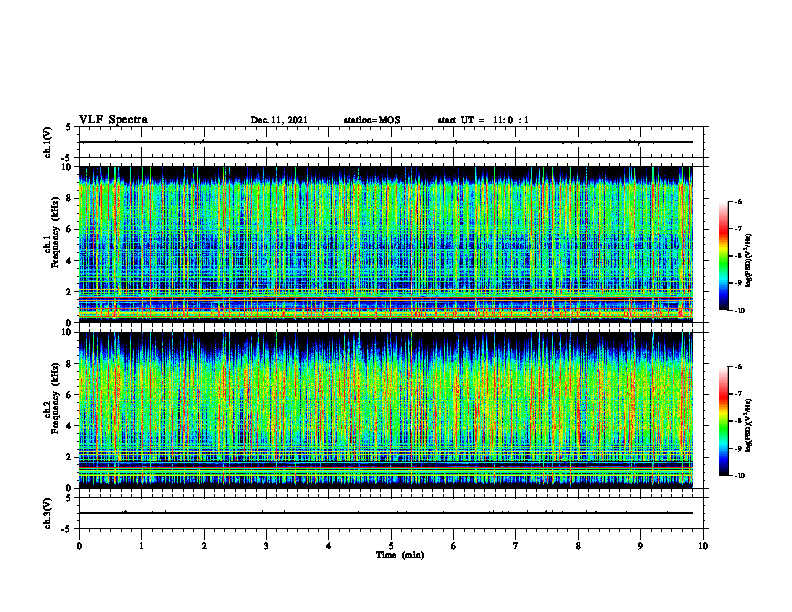792x612 pixels.
Task: Click inside the ch.1 spectrogram panel
Action: pyautogui.click(x=386, y=244)
